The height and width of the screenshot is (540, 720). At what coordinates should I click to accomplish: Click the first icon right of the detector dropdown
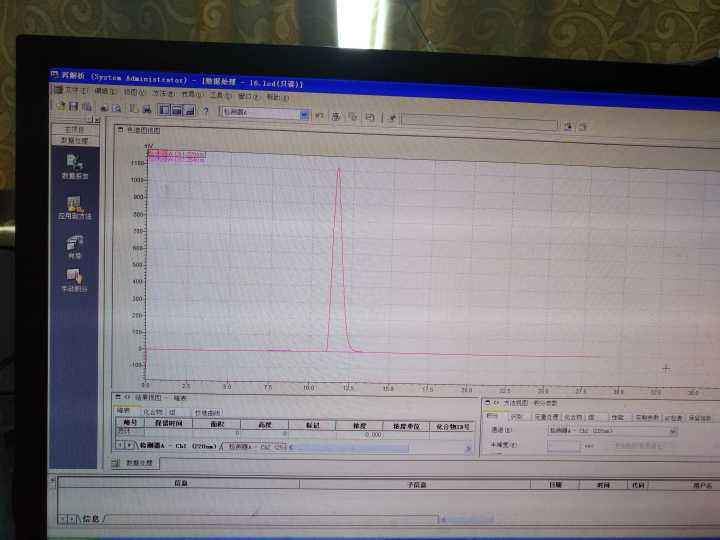[x=320, y=116]
